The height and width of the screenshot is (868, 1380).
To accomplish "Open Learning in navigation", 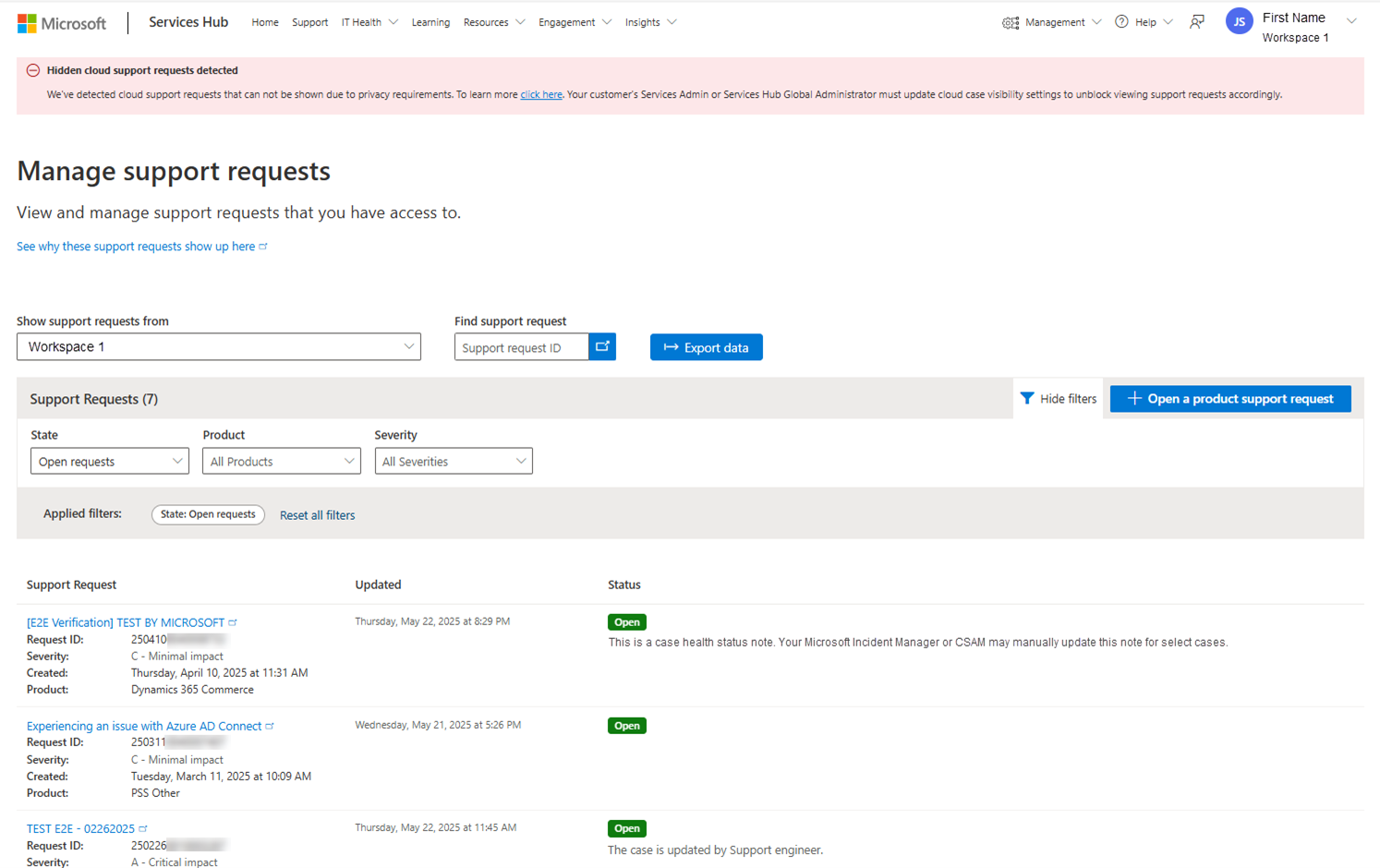I will [430, 22].
